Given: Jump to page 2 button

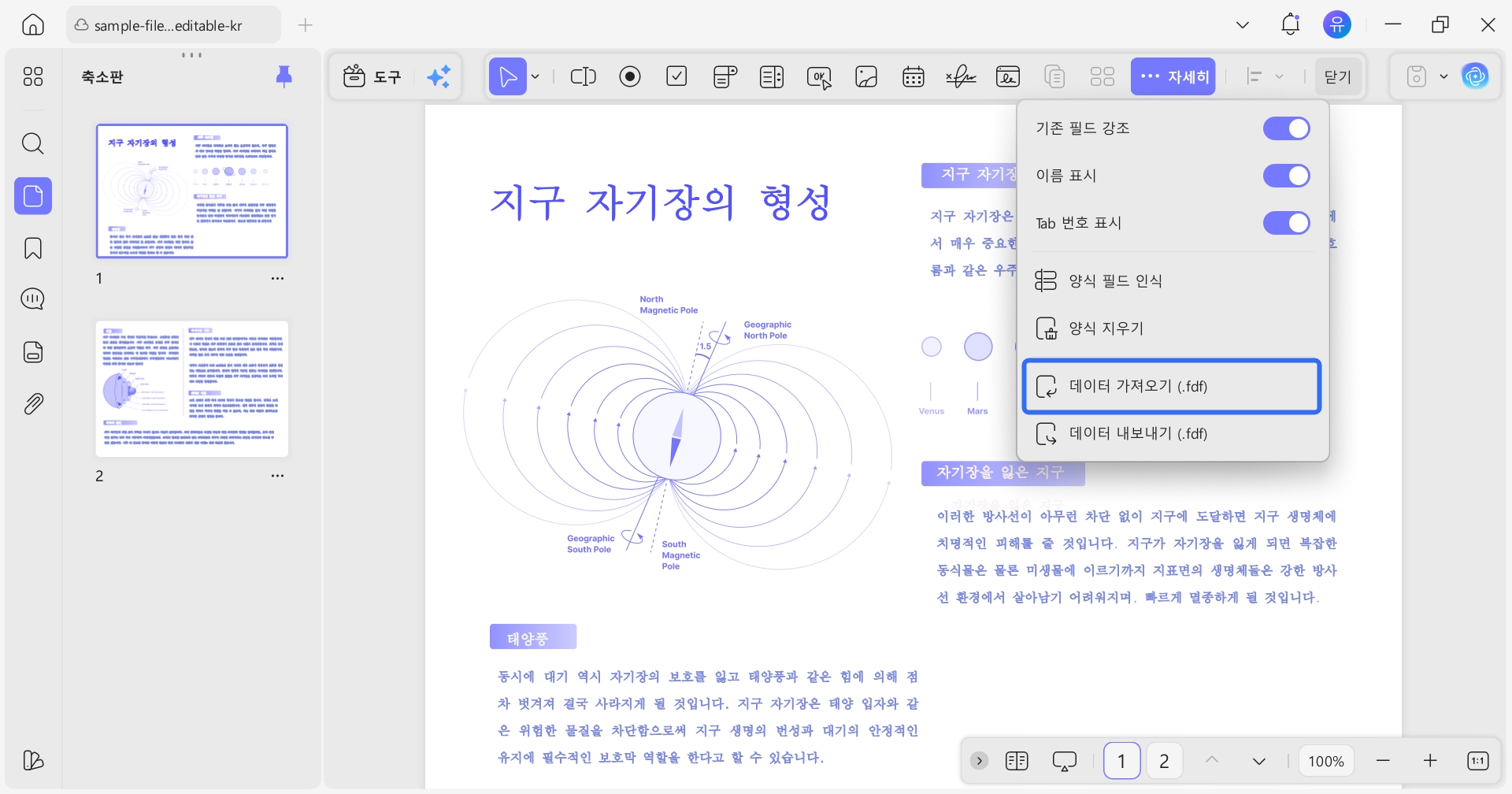Looking at the screenshot, I should [1164, 761].
